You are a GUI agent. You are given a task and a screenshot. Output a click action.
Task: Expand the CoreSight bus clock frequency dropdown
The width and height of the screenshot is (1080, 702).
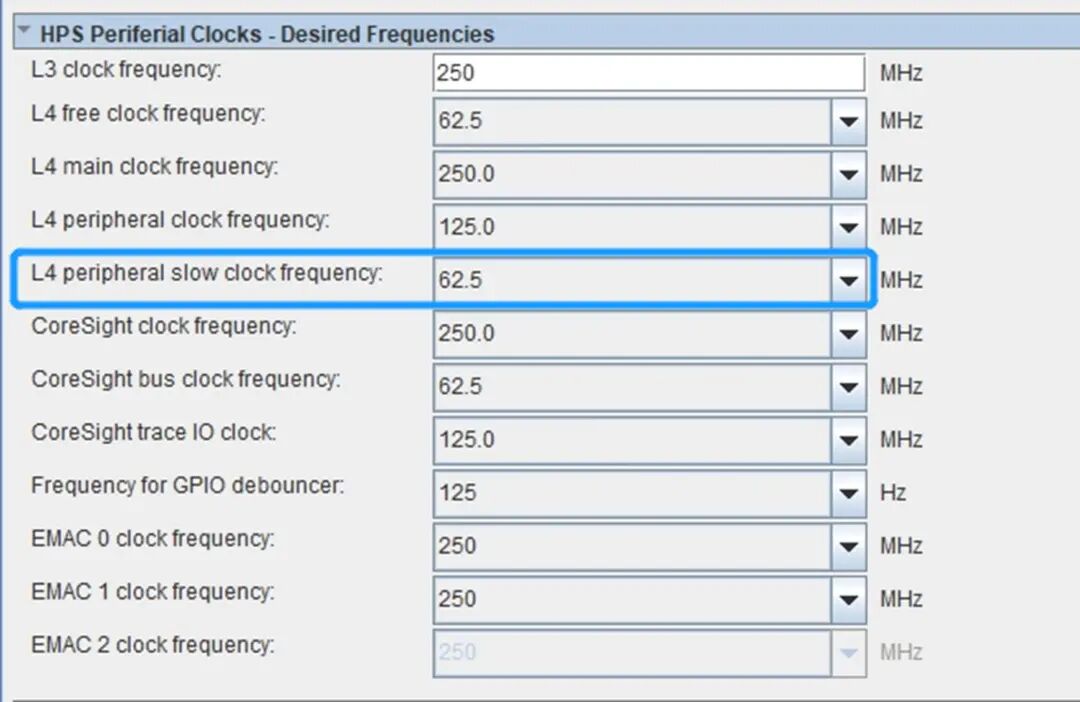(849, 386)
